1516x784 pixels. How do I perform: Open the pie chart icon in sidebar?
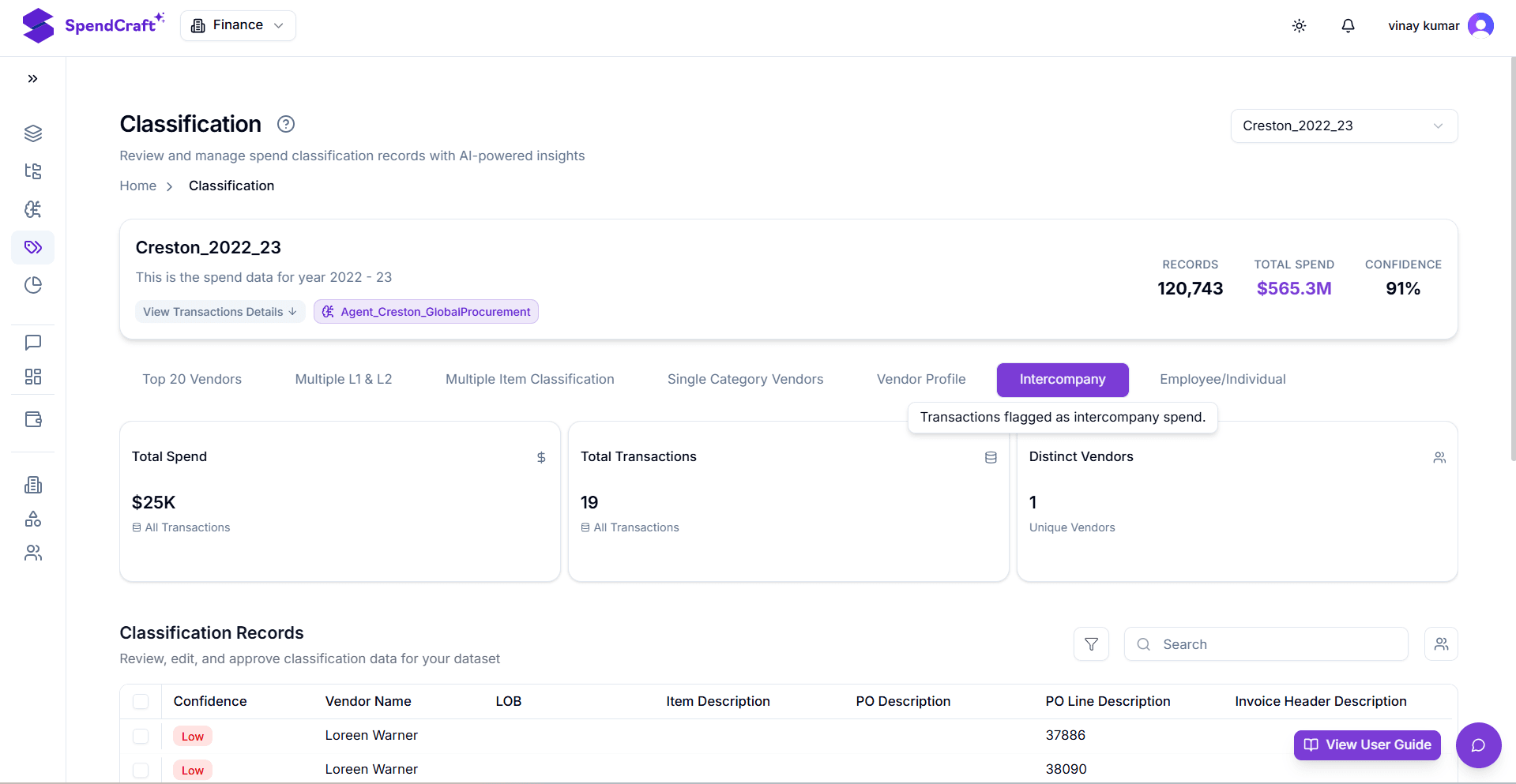tap(33, 285)
